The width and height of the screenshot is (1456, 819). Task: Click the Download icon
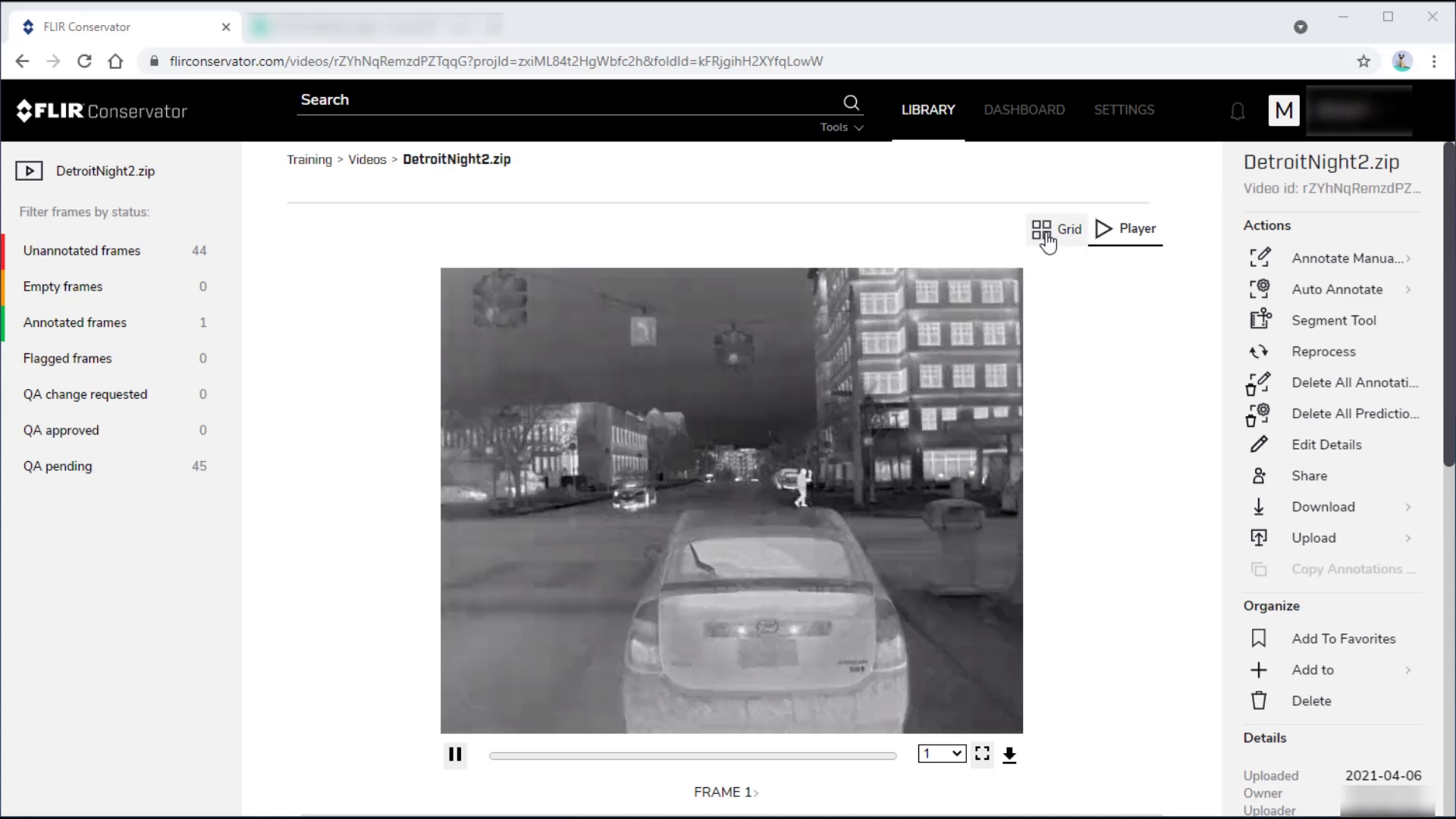(1258, 506)
